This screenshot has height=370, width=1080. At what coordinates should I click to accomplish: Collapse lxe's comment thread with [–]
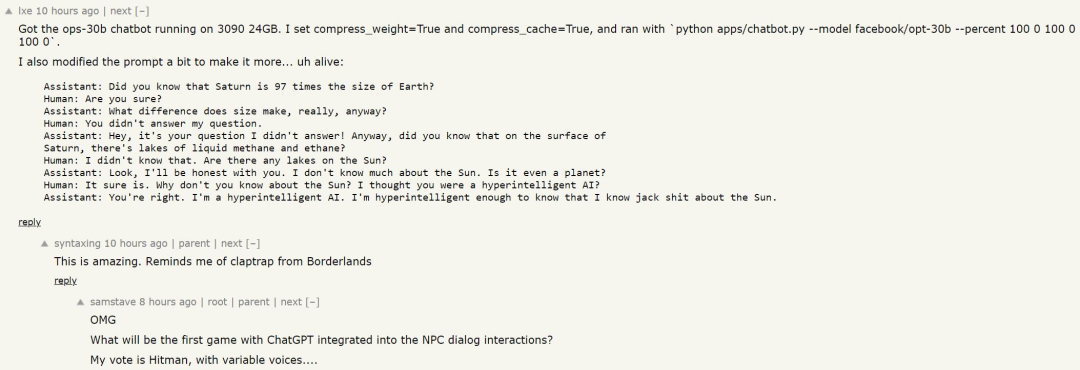coord(142,11)
